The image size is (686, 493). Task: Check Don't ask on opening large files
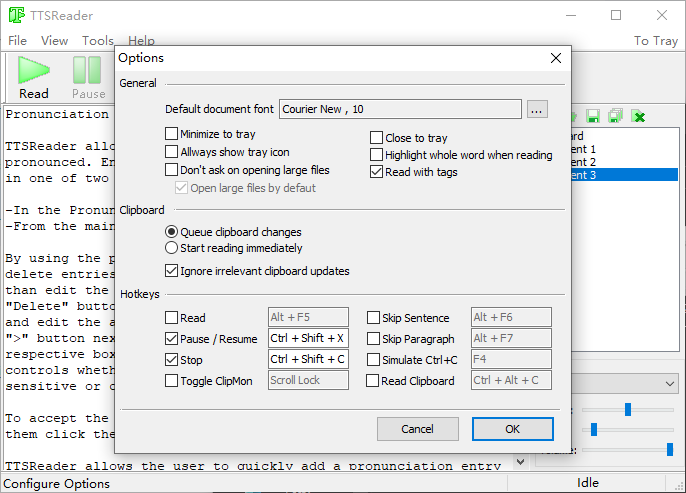pos(172,169)
